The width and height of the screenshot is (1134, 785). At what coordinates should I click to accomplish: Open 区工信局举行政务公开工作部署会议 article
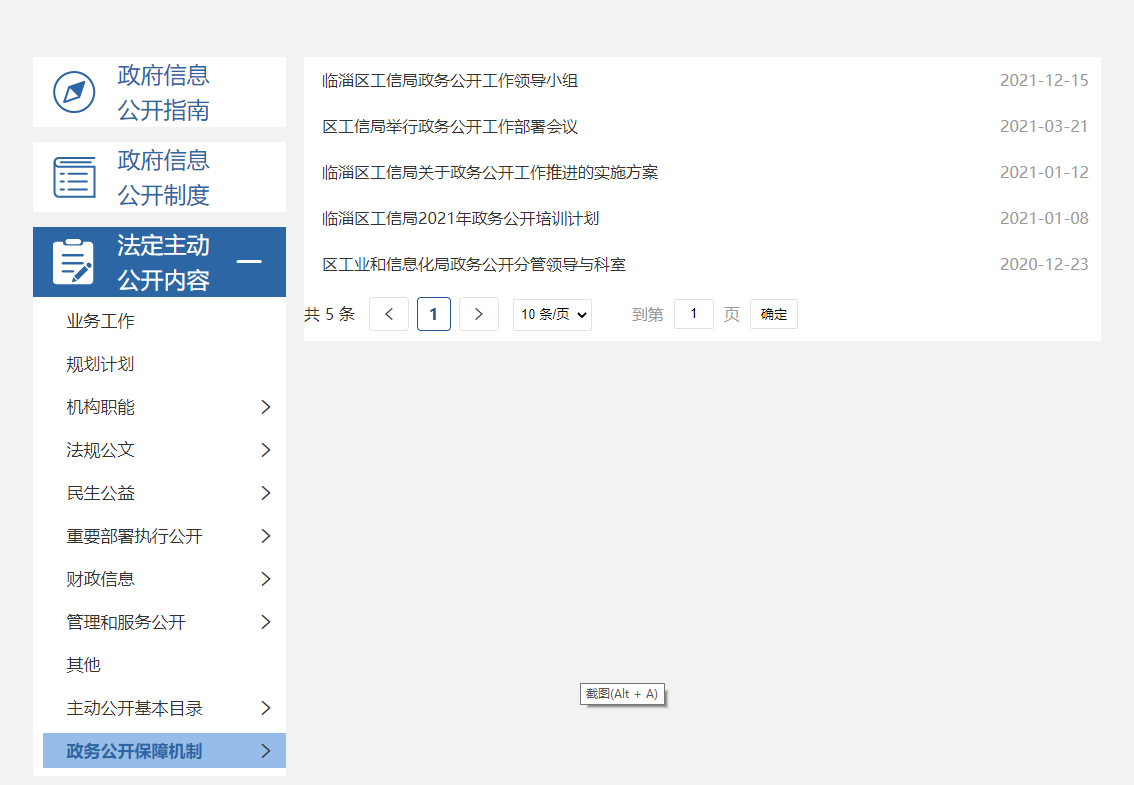(450, 127)
